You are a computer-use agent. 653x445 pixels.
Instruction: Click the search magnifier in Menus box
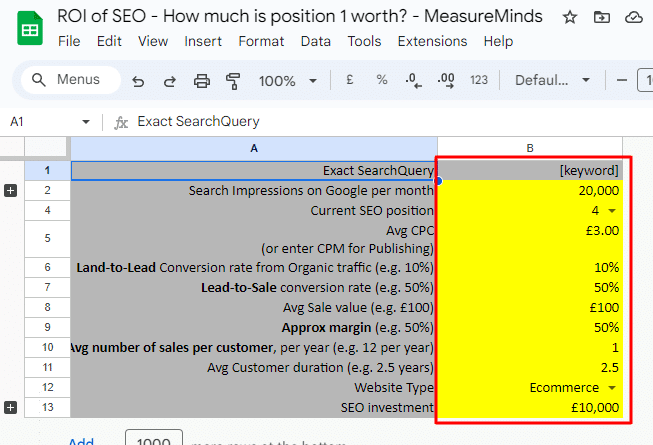(x=39, y=80)
